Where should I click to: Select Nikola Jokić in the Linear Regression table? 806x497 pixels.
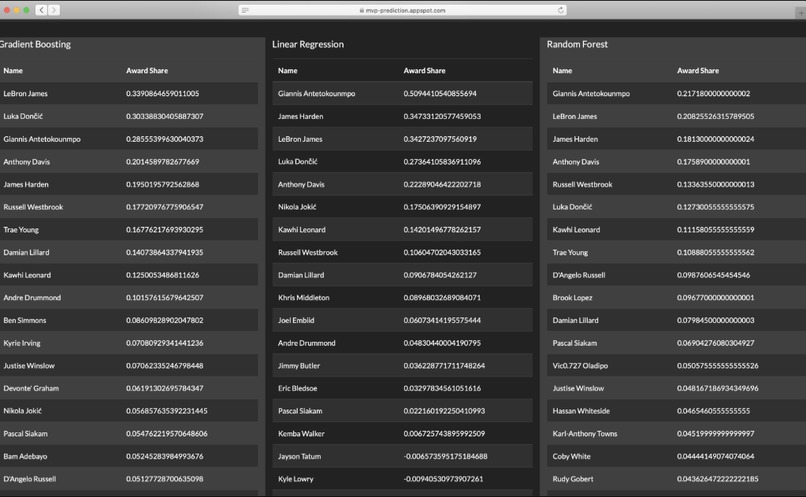297,207
